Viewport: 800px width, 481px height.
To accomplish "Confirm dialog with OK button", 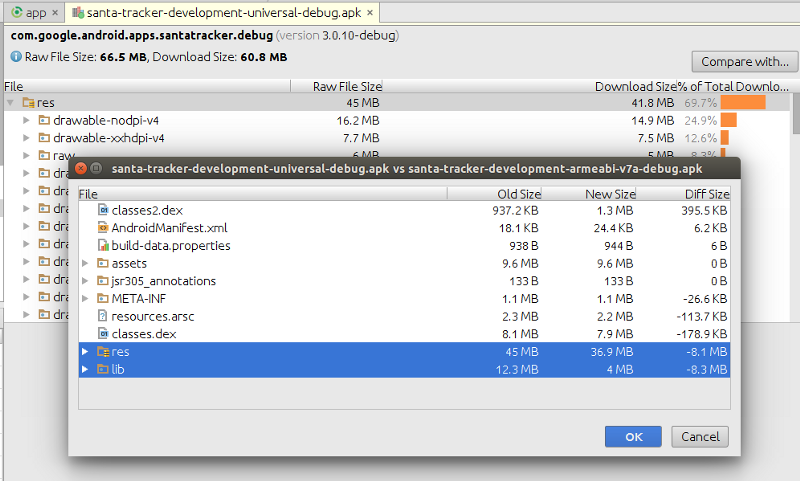I will click(x=633, y=437).
